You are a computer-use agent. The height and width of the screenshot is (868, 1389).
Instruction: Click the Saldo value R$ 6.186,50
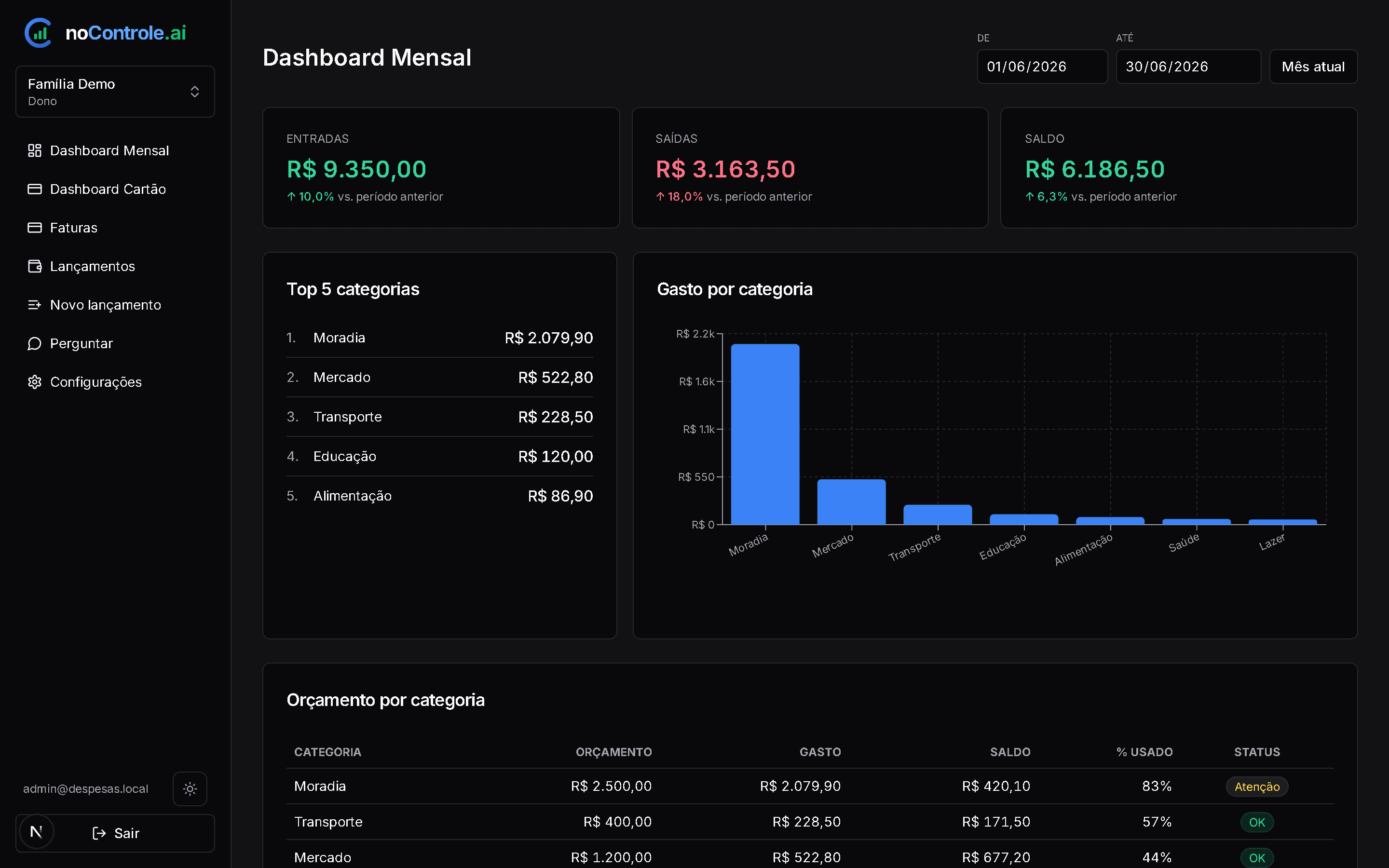coord(1095,169)
